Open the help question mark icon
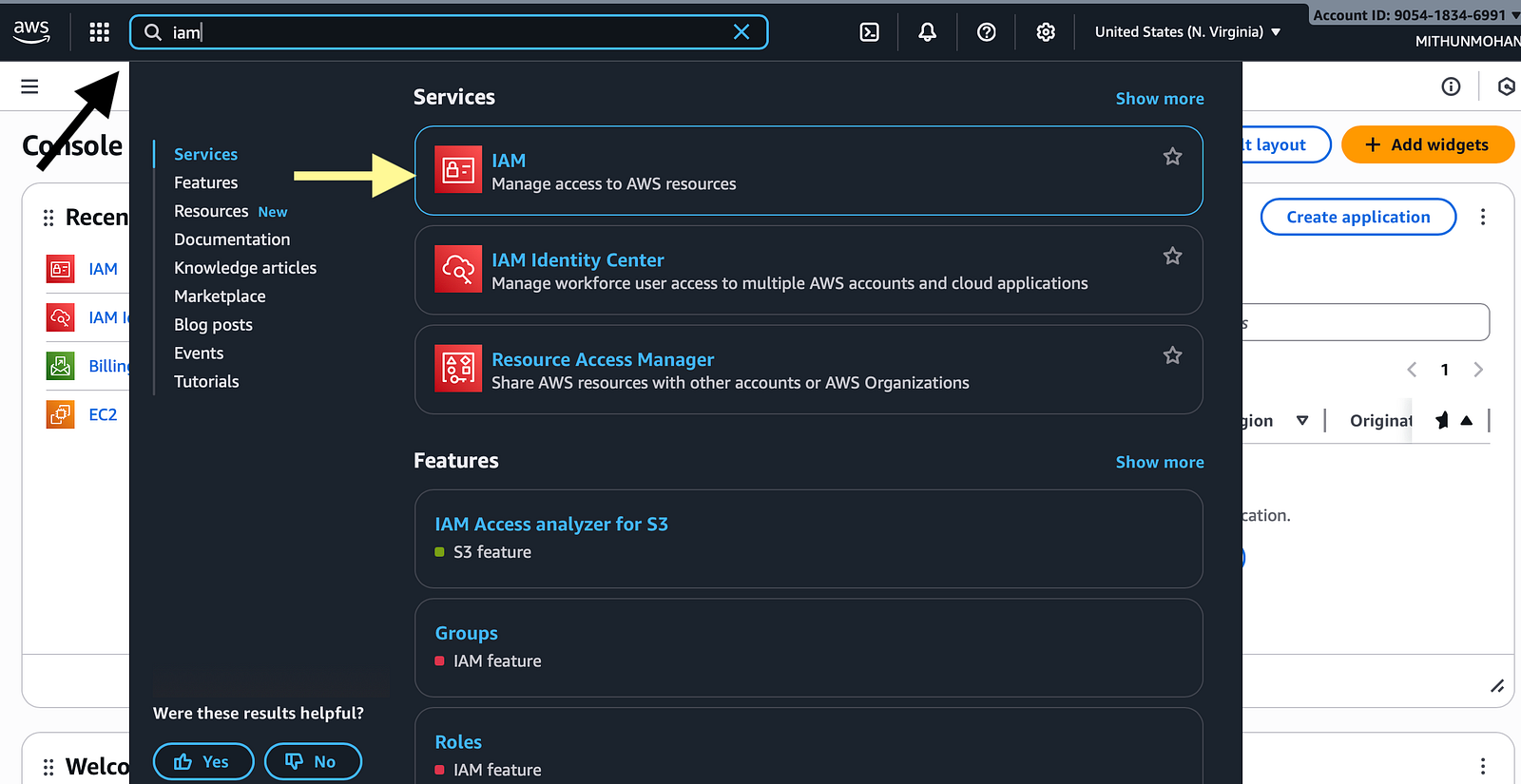The width and height of the screenshot is (1521, 784). [987, 32]
